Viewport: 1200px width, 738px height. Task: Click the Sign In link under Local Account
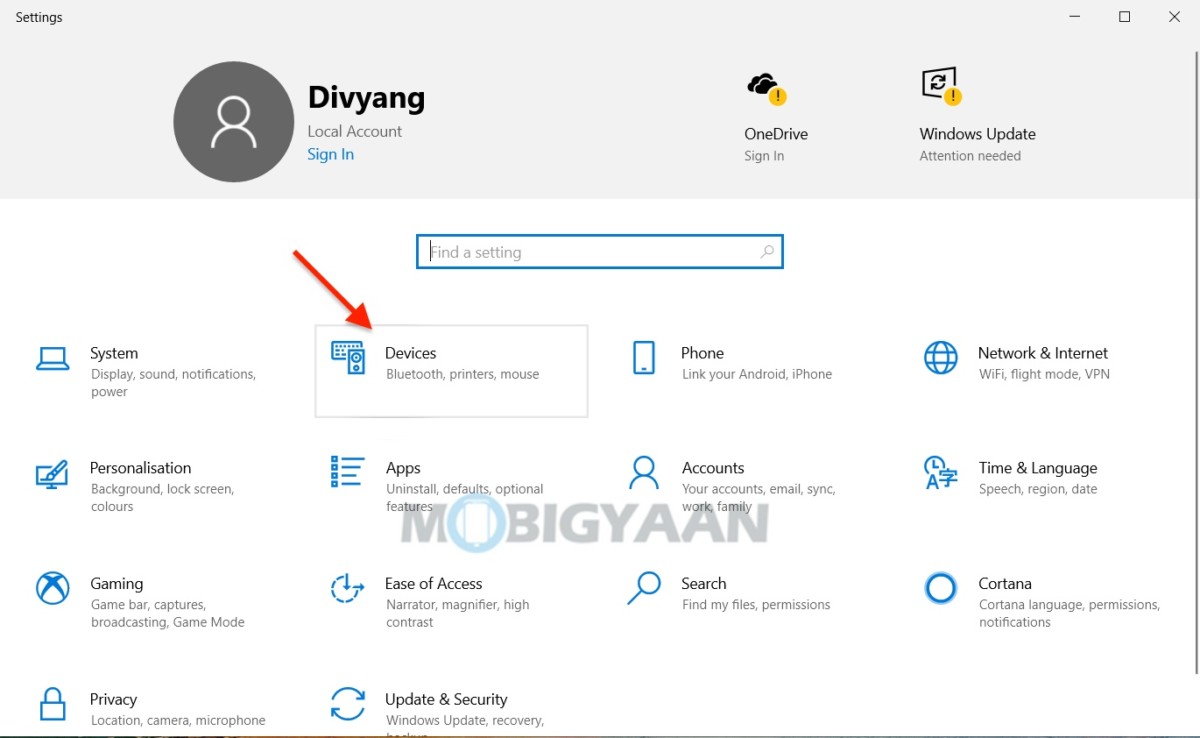tap(330, 154)
